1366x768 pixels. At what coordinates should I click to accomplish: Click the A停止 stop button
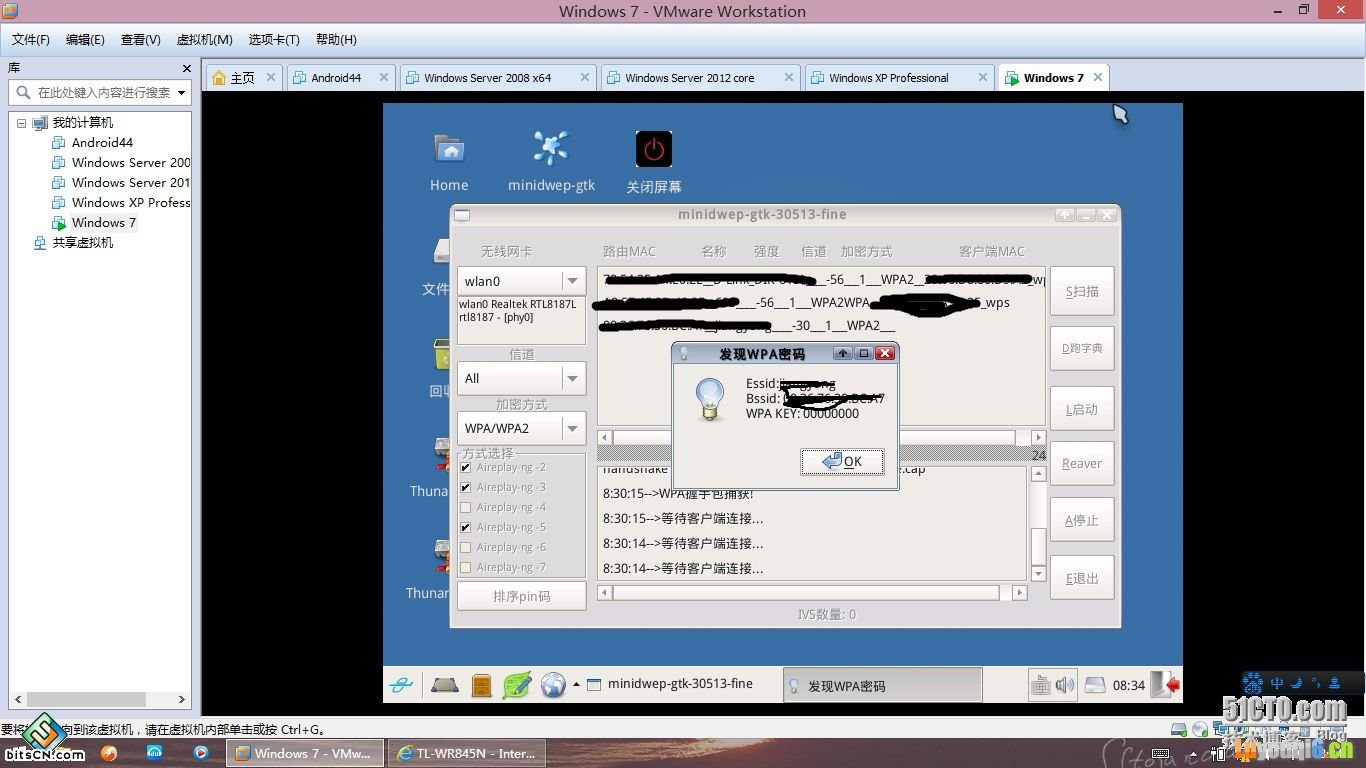[x=1082, y=520]
